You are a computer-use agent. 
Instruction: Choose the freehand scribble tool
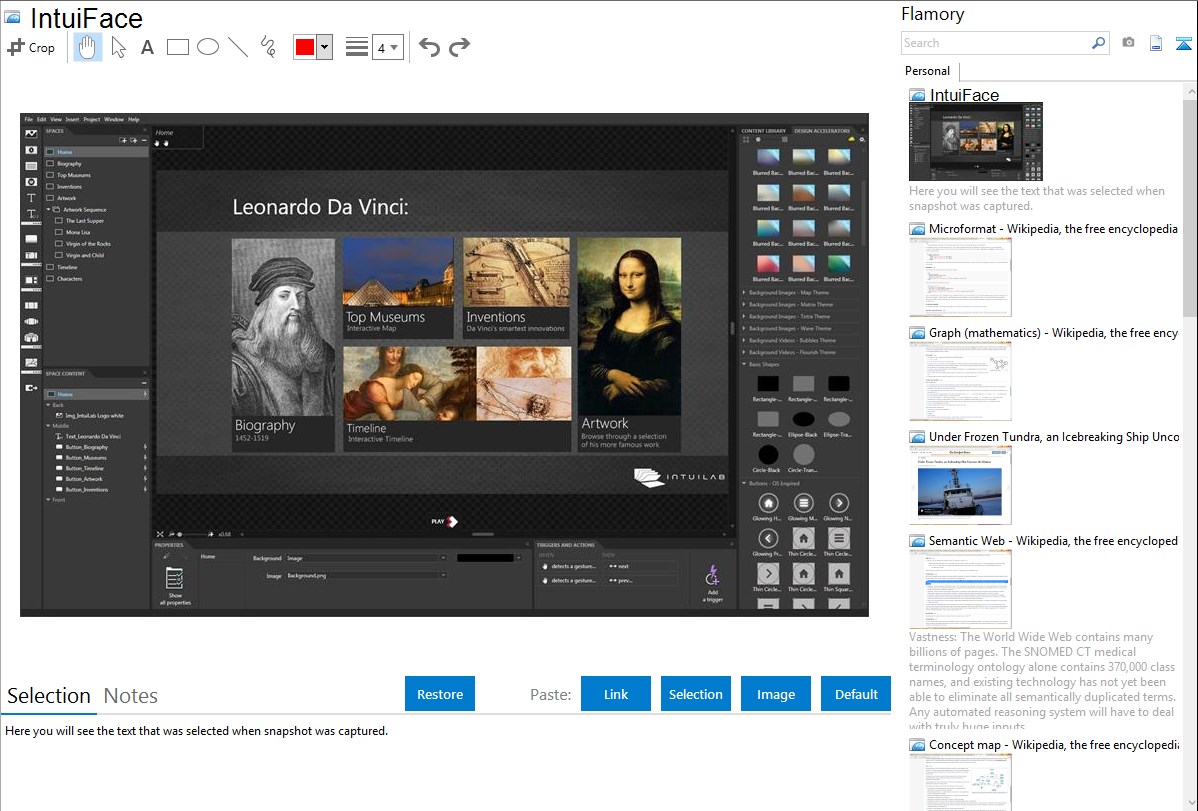(x=268, y=47)
